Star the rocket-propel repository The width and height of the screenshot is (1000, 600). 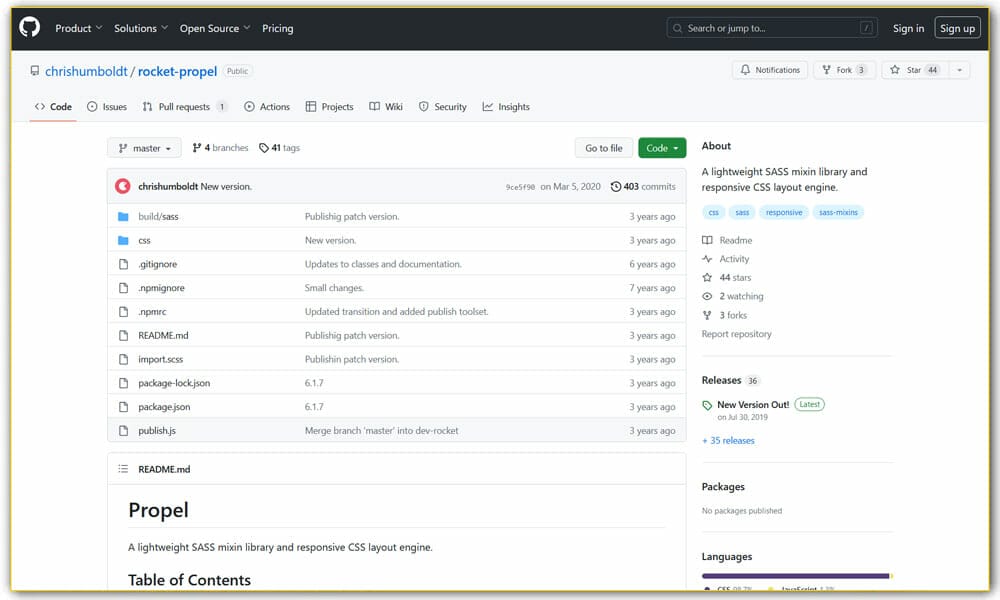pos(912,70)
